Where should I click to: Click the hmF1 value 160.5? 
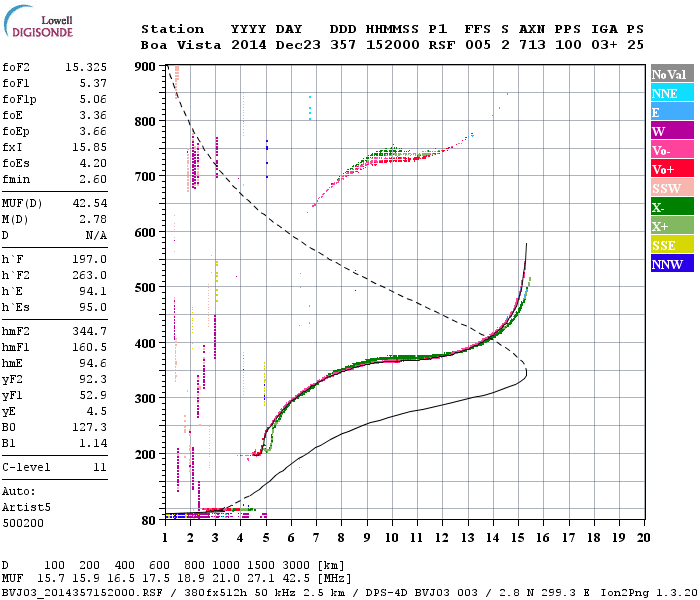point(89,348)
